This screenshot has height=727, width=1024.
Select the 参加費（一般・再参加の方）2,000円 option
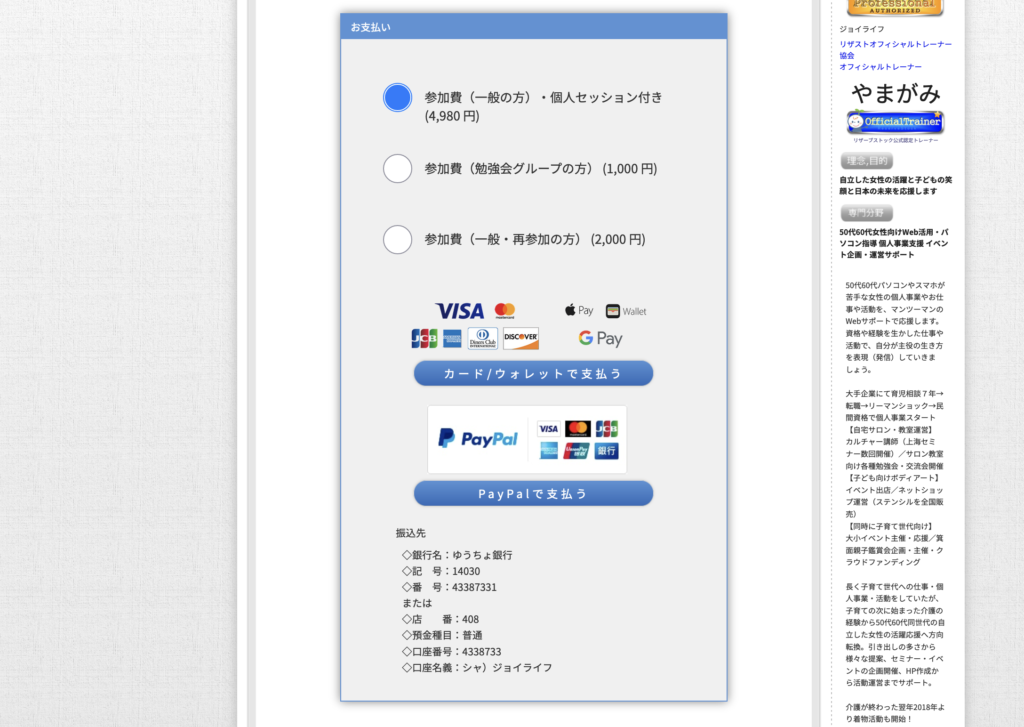coord(398,240)
